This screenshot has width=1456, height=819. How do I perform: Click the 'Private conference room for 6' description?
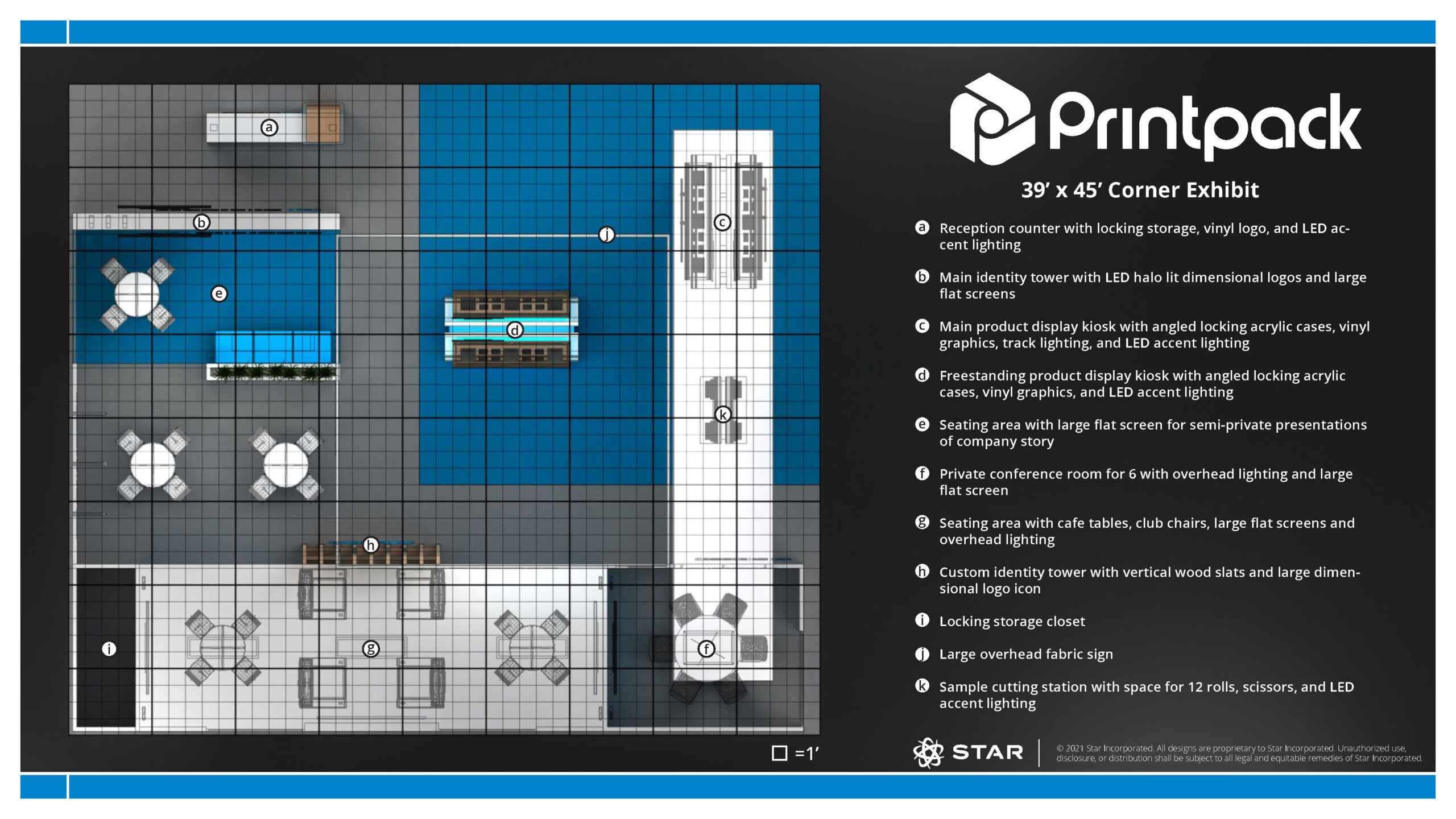(x=1146, y=482)
